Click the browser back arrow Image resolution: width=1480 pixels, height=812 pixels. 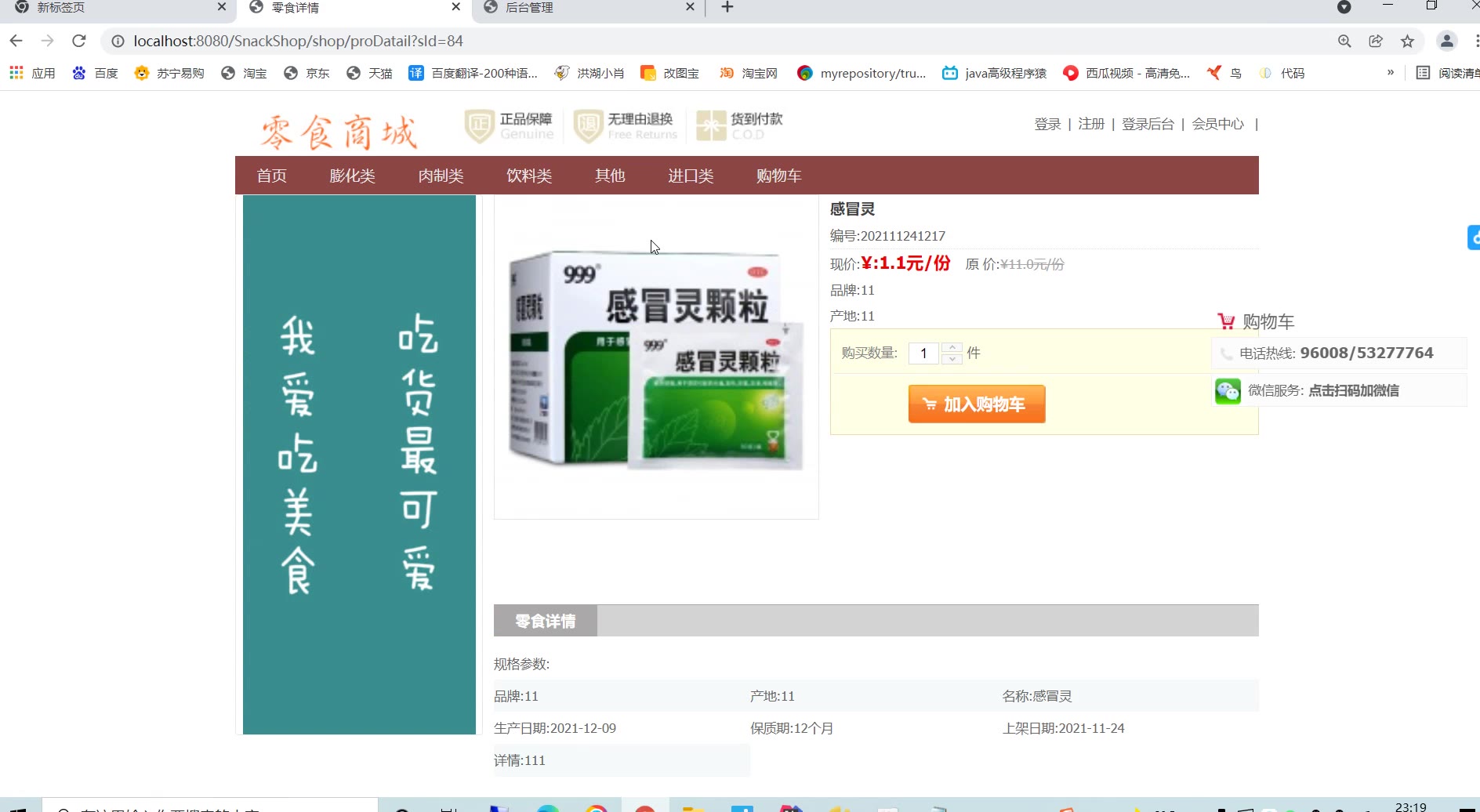16,41
